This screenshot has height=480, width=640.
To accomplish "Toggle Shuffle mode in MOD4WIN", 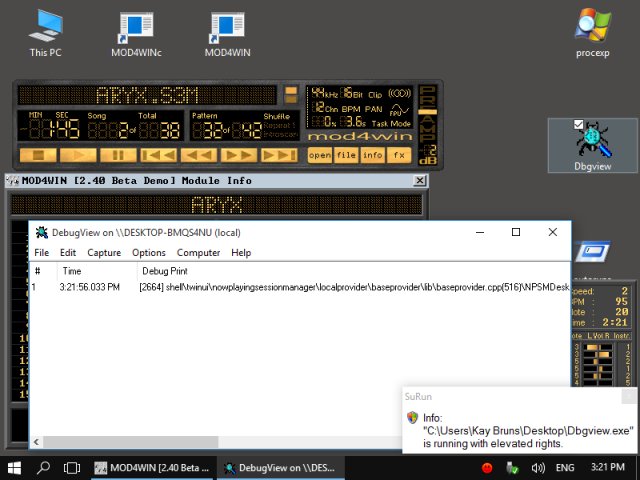I will click(x=276, y=116).
